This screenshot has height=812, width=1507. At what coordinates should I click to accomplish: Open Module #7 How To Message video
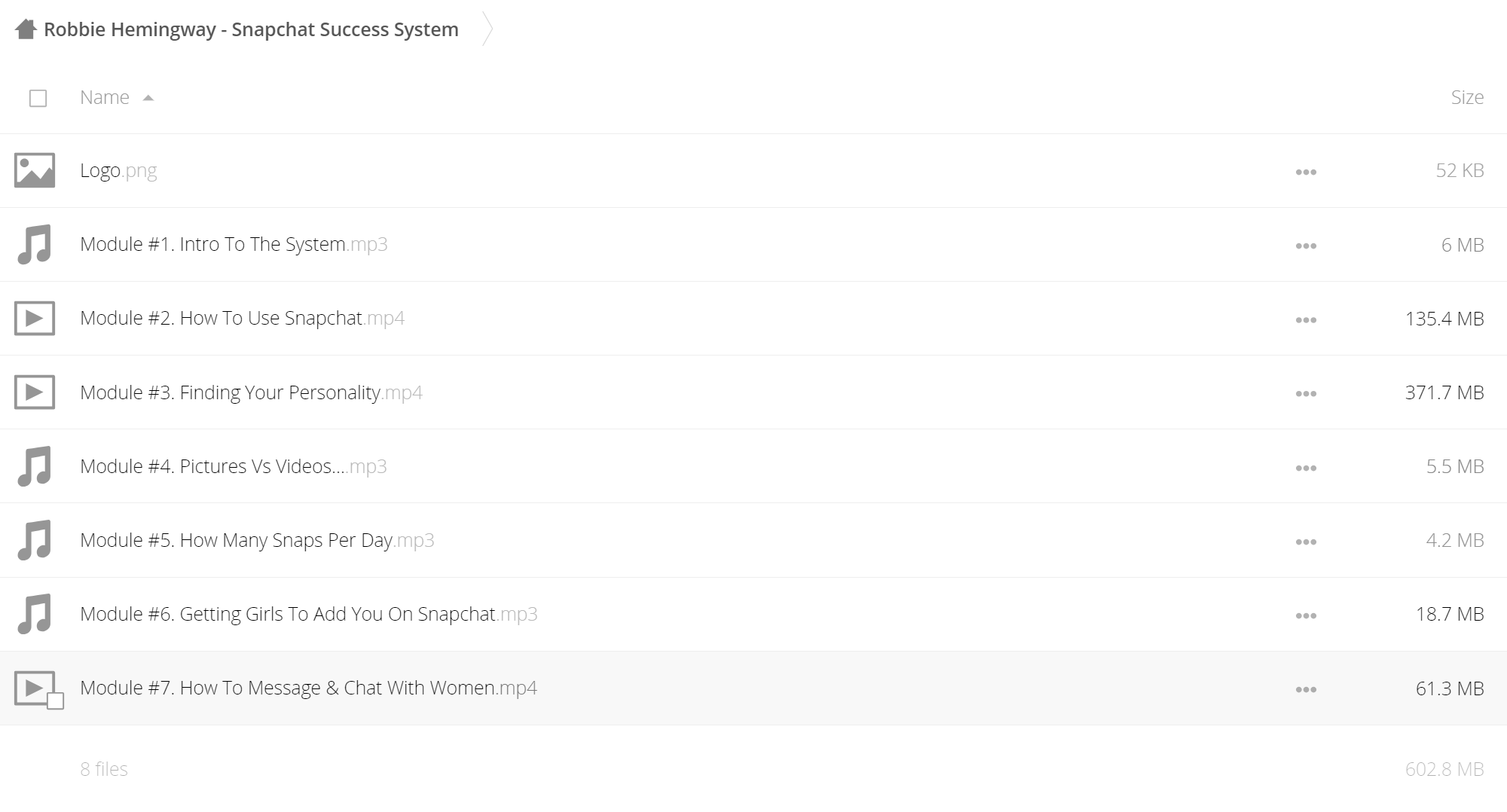pyautogui.click(x=308, y=688)
